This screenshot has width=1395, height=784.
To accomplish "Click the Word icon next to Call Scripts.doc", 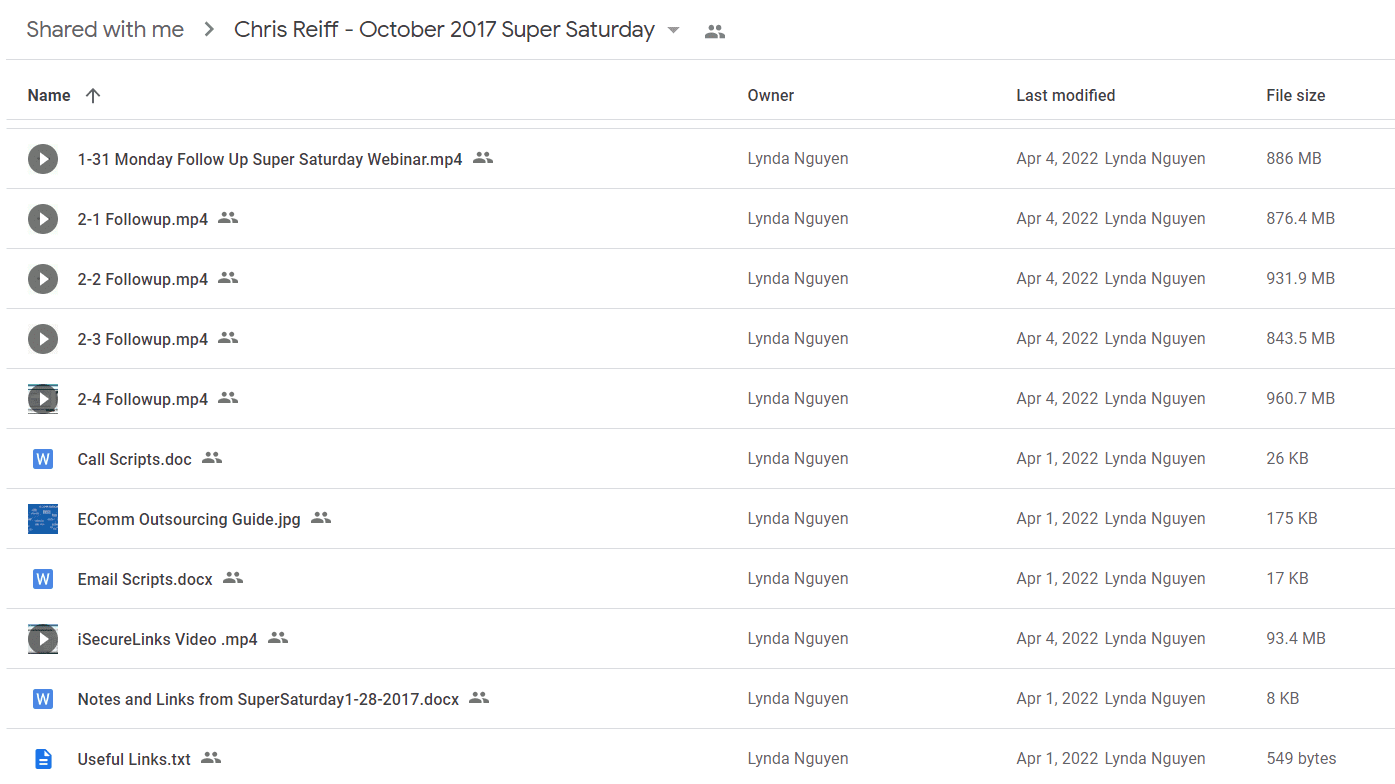I will 43,459.
